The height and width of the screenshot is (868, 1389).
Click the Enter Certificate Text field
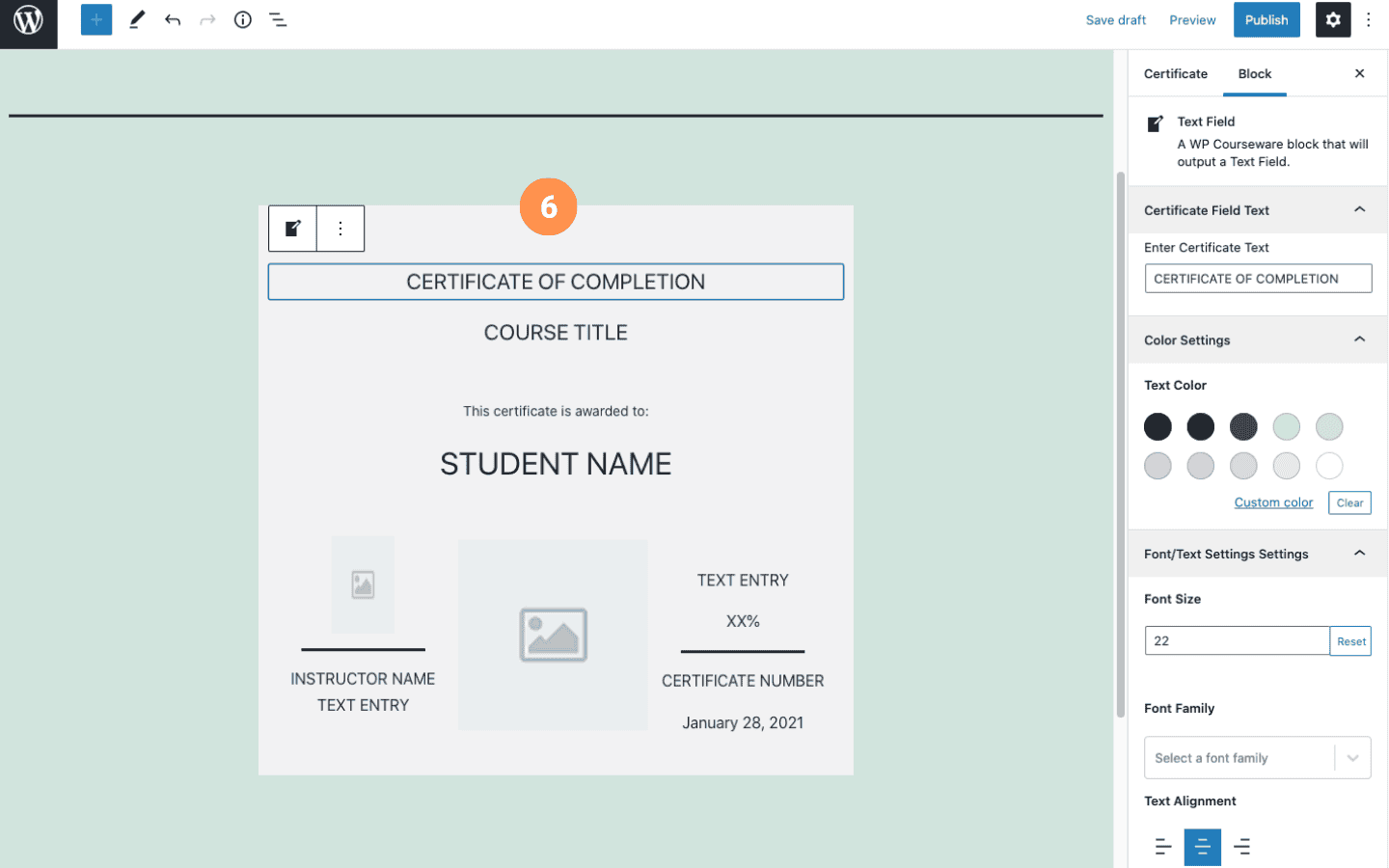pos(1258,279)
